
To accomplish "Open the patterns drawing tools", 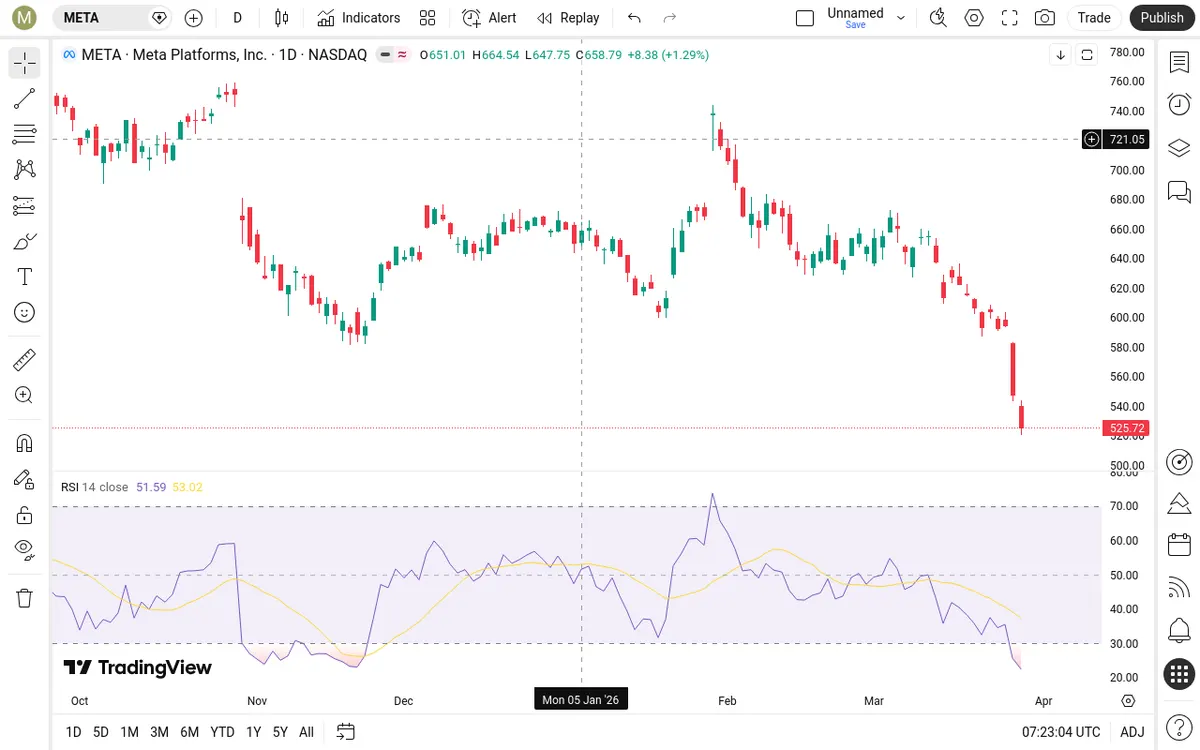I will (x=25, y=170).
